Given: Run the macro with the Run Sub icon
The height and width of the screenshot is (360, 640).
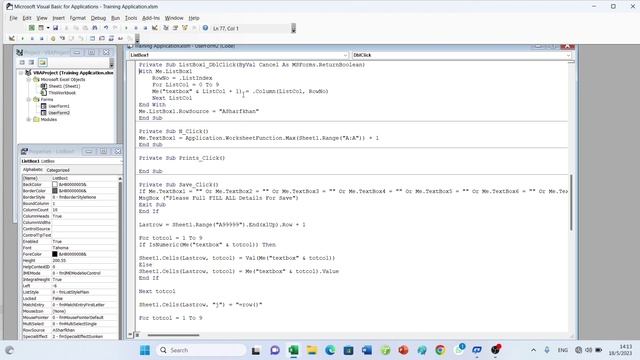Looking at the screenshot, I should point(126,28).
